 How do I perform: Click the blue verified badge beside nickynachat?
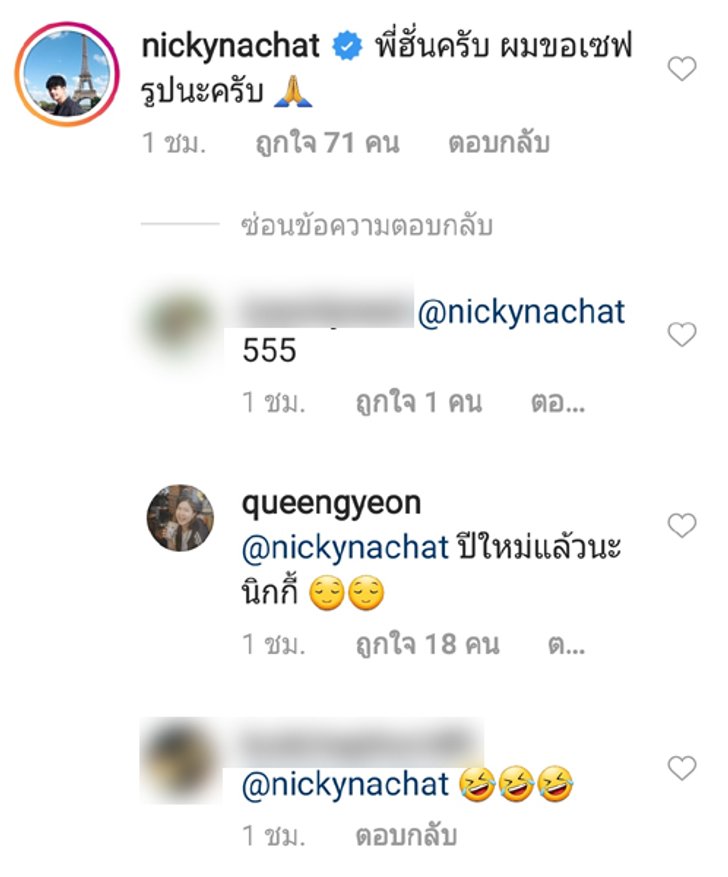coord(347,46)
